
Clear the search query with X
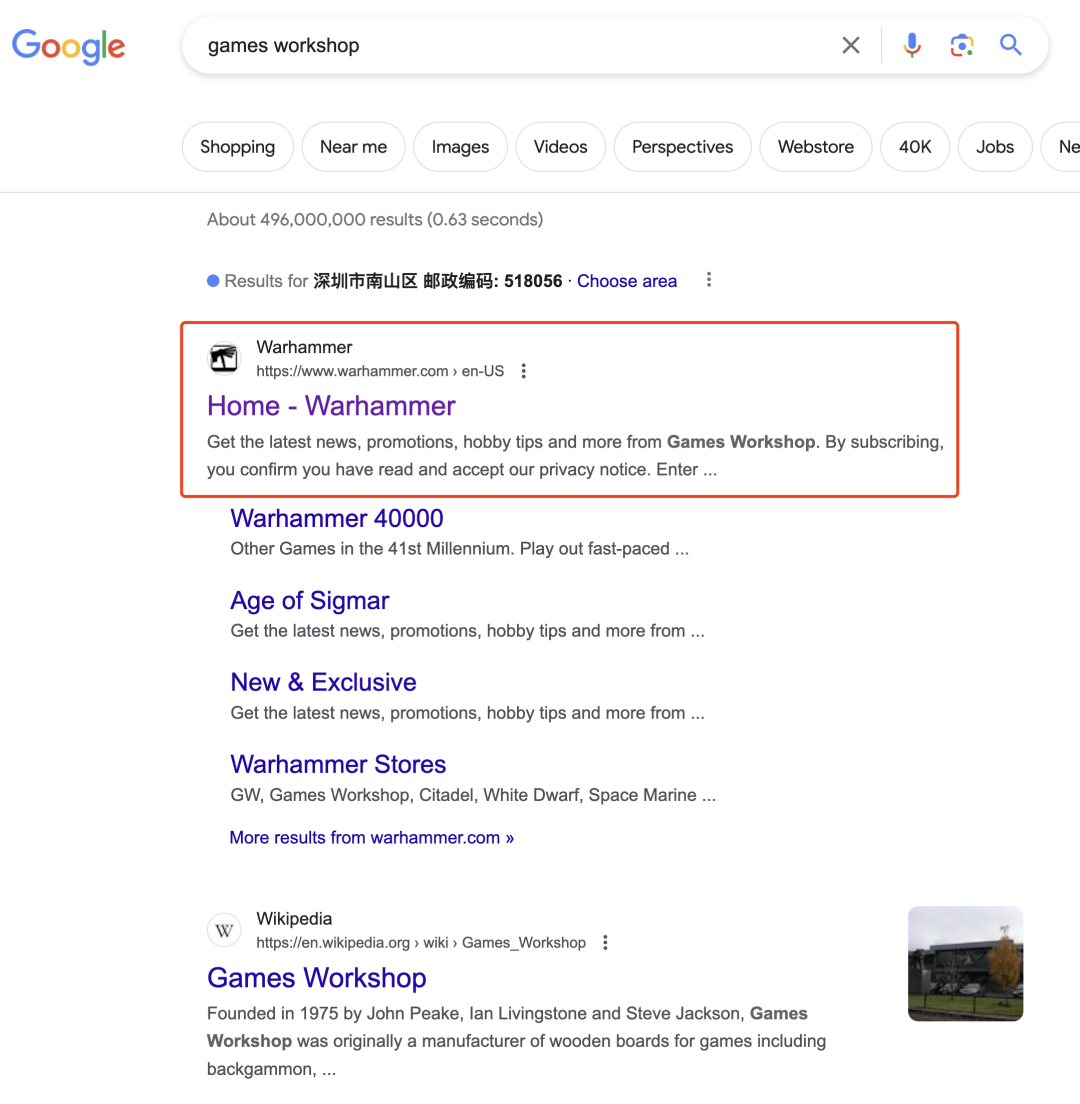pyautogui.click(x=850, y=45)
